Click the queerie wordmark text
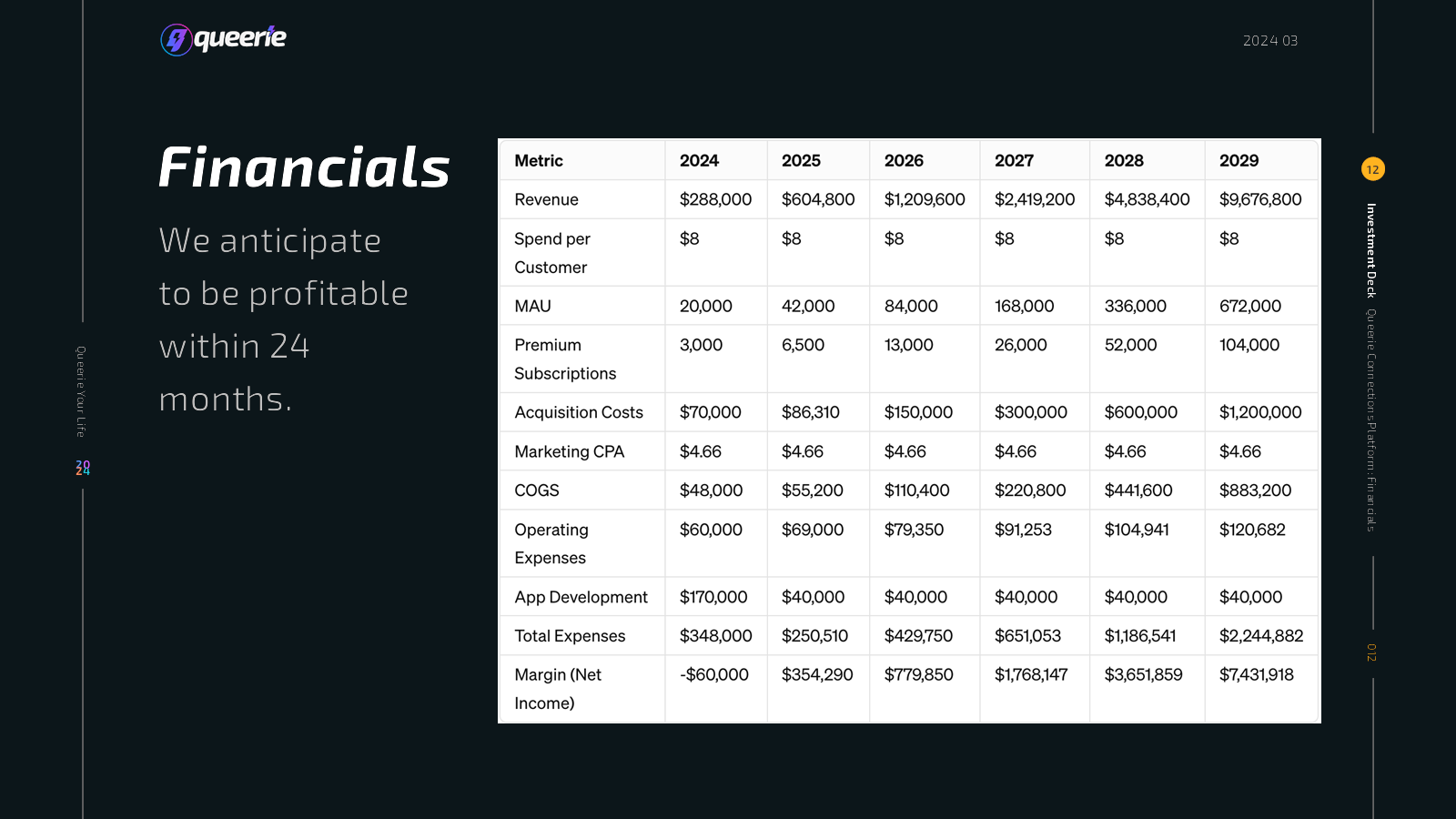 click(x=240, y=38)
